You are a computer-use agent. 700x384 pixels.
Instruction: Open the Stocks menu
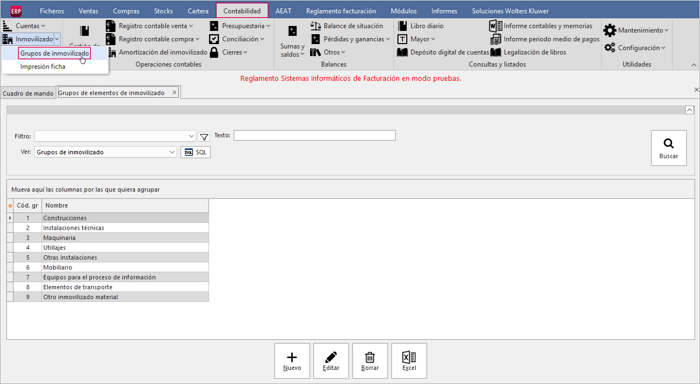[163, 11]
